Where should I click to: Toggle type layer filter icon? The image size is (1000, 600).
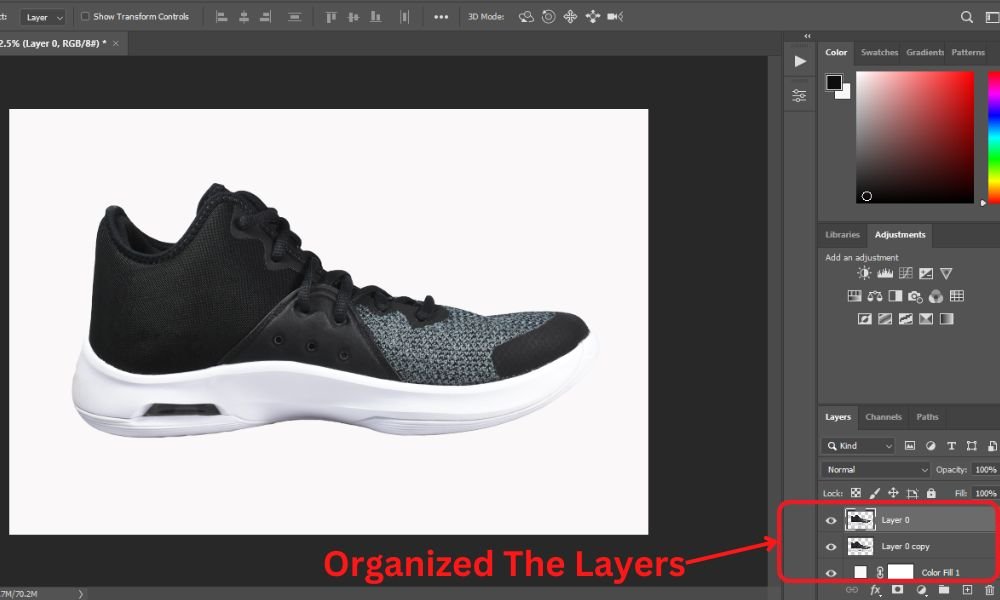click(x=951, y=446)
